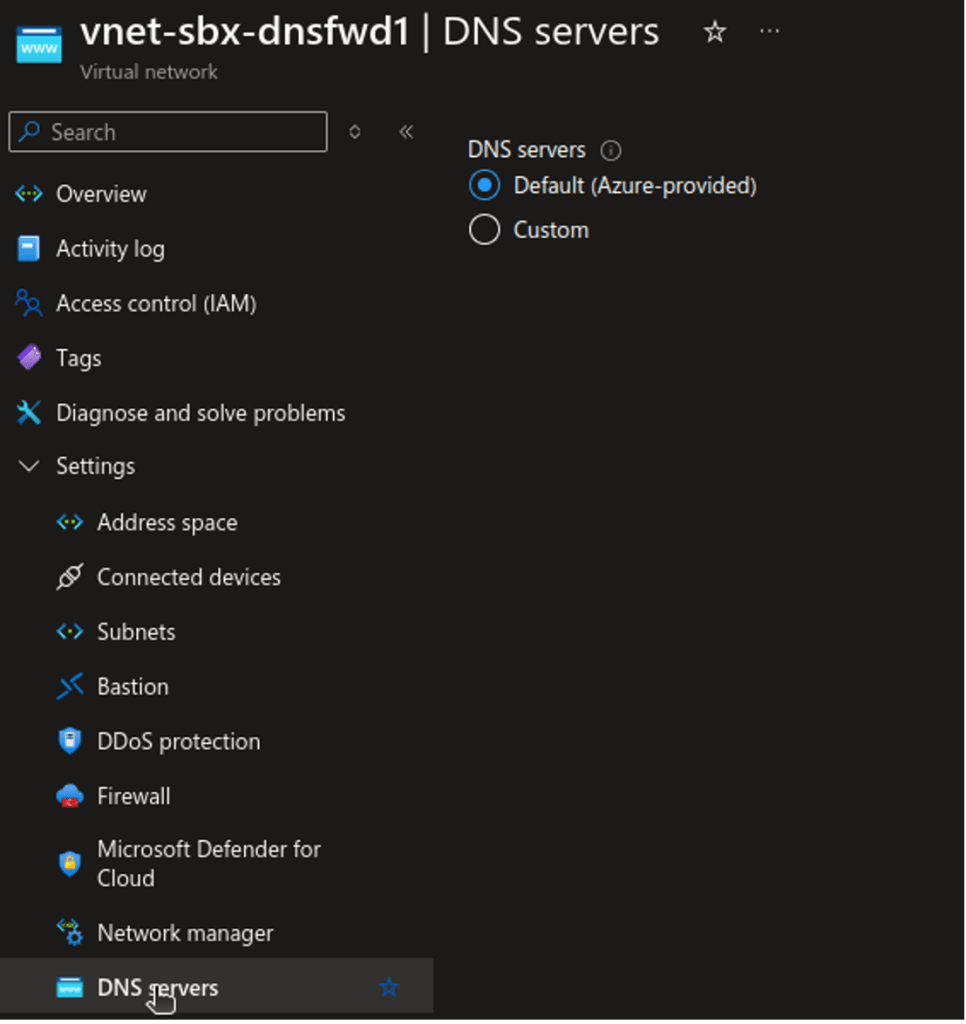
Task: Select Default (Azure-provided) DNS servers
Action: tap(483, 185)
